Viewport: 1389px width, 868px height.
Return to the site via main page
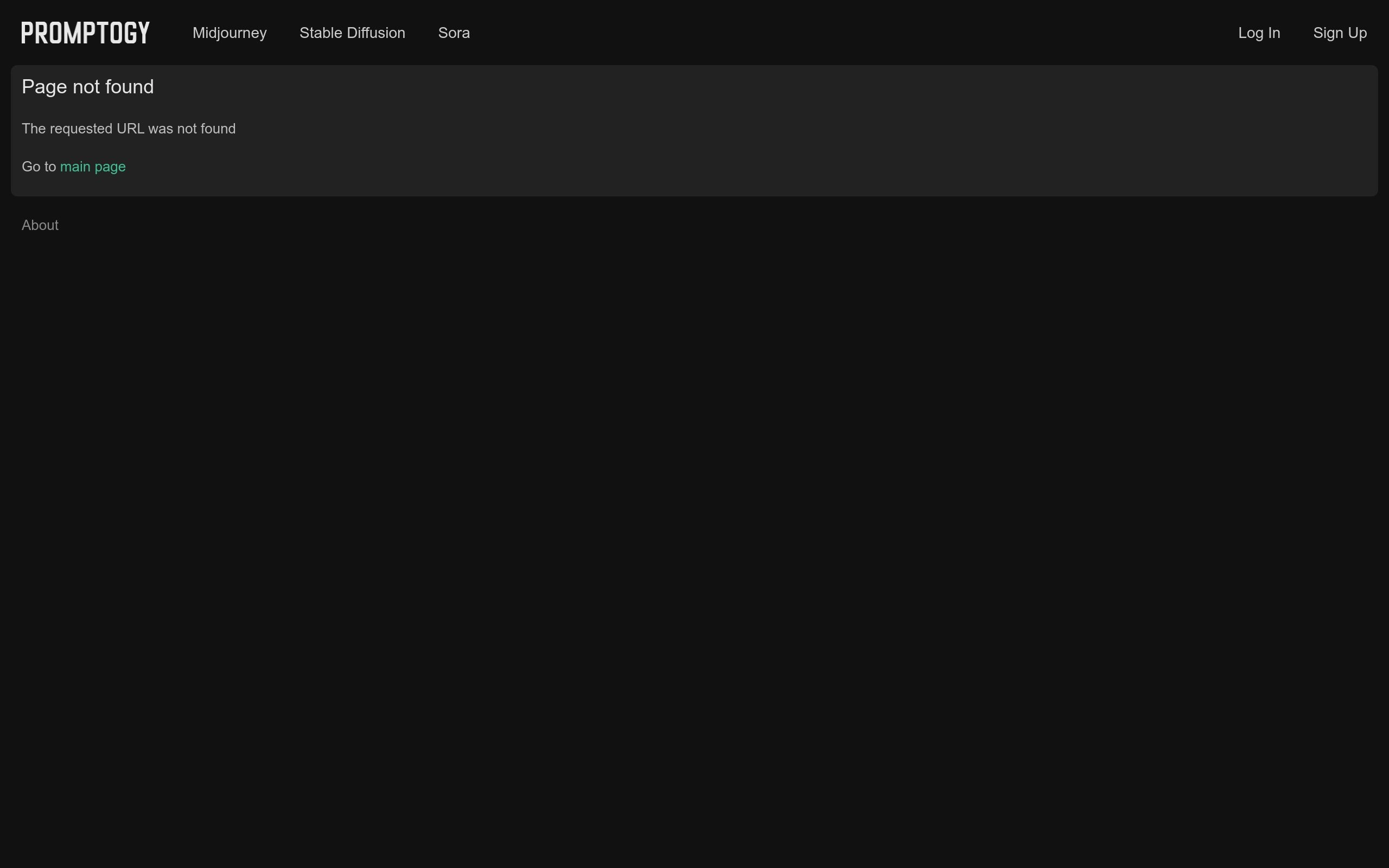pos(92,167)
